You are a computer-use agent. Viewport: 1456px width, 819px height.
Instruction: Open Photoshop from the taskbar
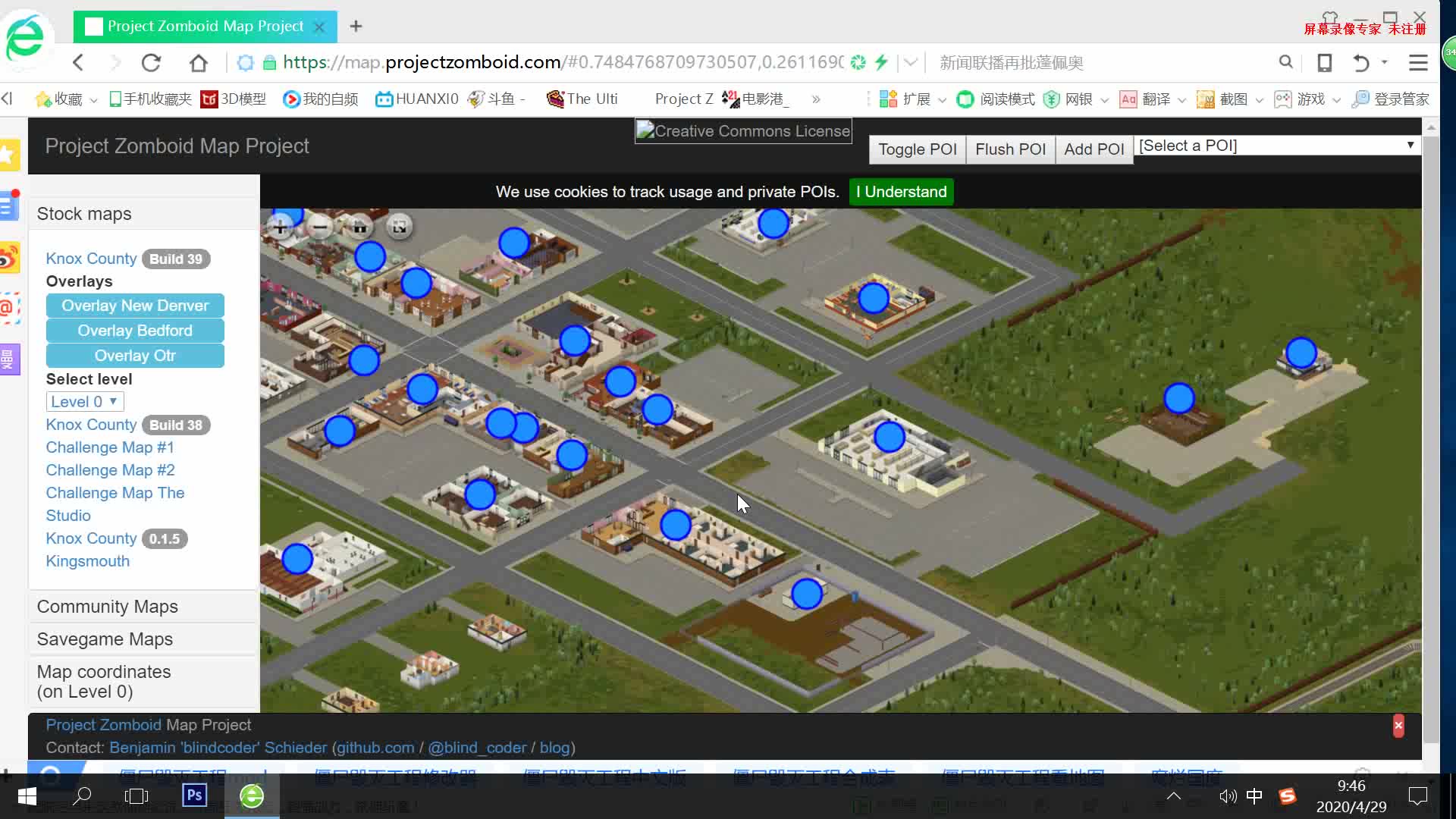tap(194, 795)
